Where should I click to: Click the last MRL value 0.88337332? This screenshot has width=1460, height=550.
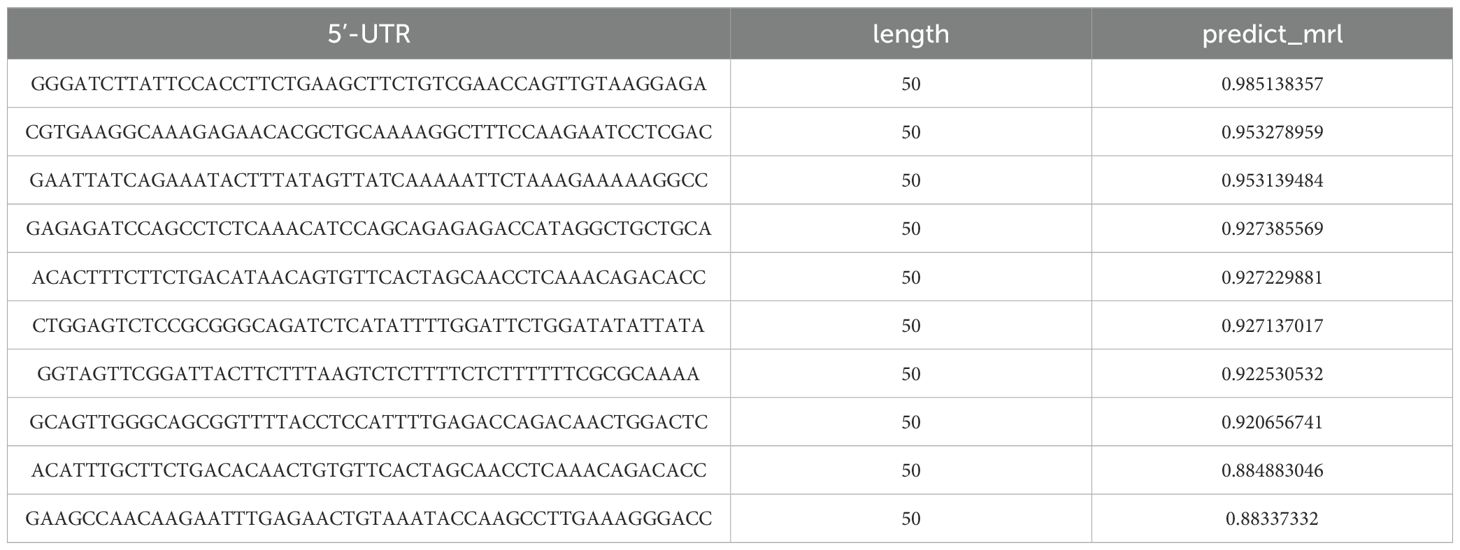point(1272,519)
